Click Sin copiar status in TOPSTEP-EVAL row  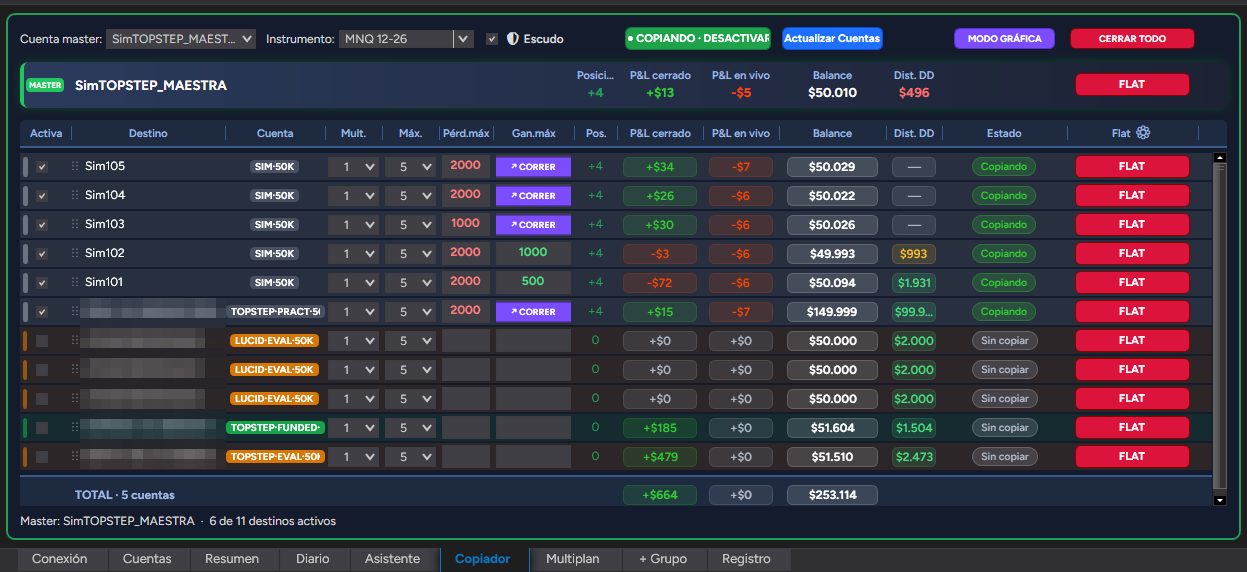pos(1005,457)
